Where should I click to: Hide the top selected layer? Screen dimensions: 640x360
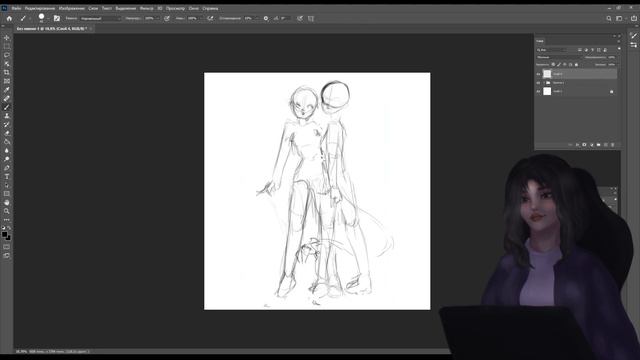point(538,74)
